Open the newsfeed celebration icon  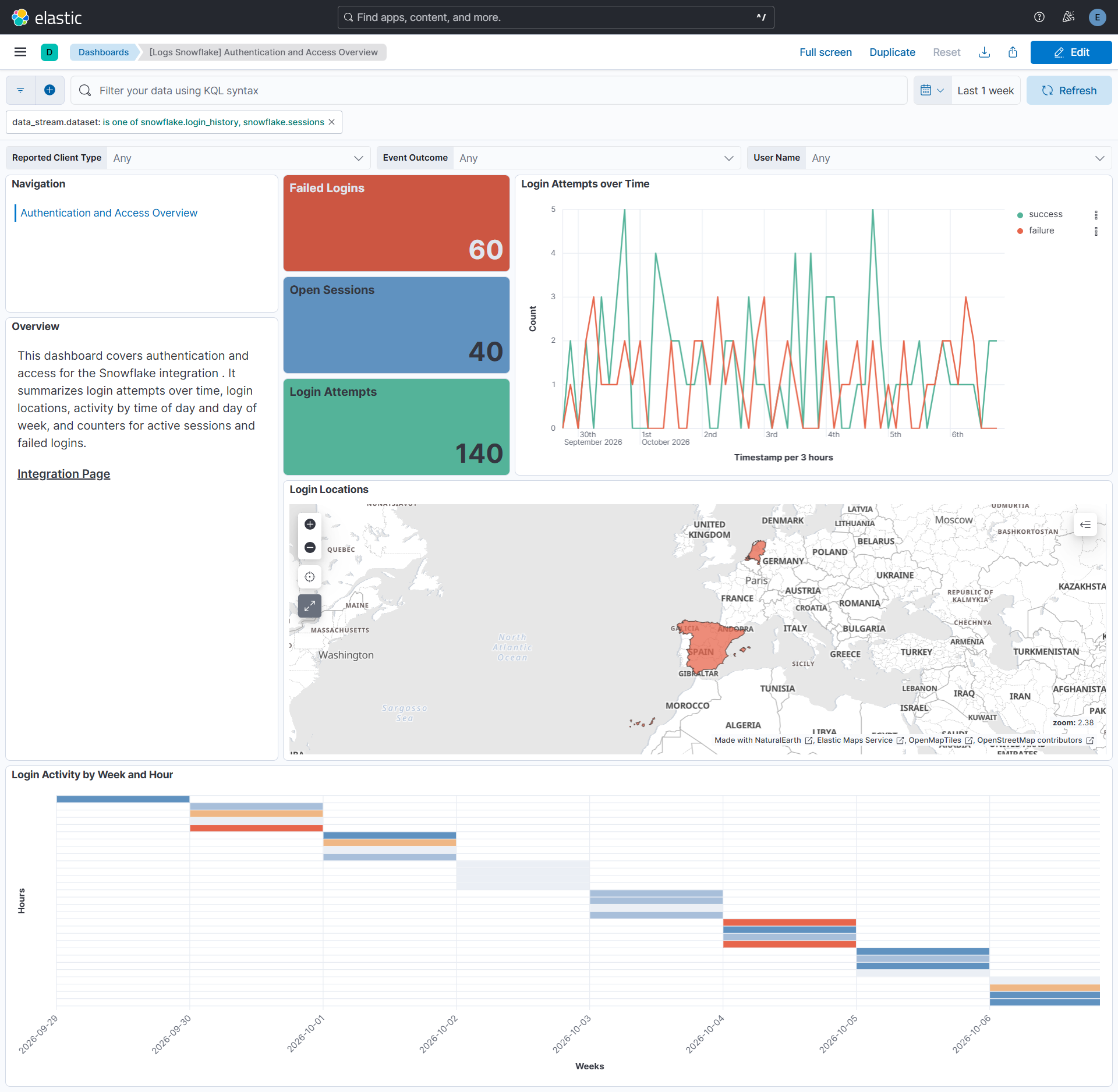click(1068, 17)
